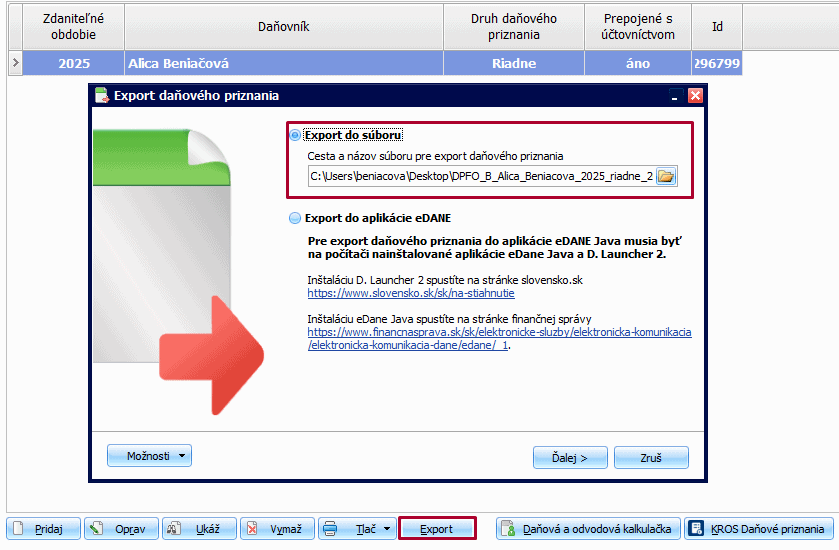The image size is (839, 550).
Task: Click the Oprav edit button
Action: [x=119, y=529]
